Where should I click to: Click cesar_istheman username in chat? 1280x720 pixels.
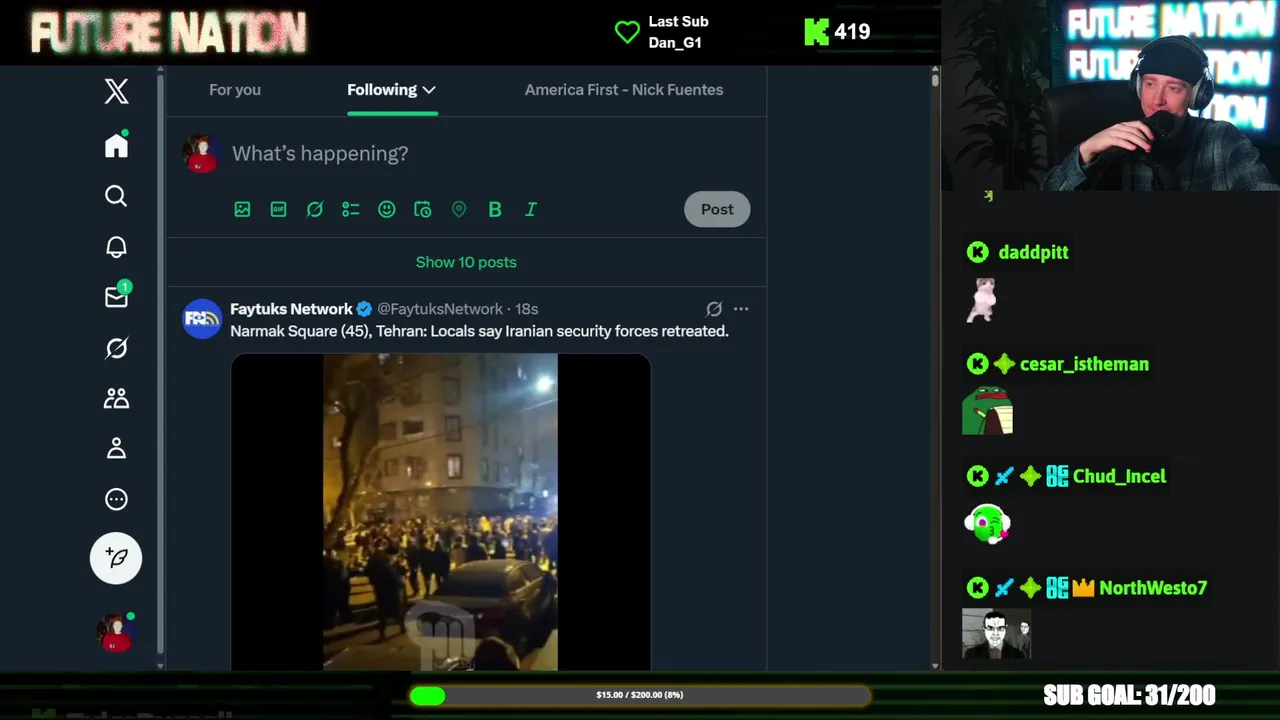(x=1084, y=364)
